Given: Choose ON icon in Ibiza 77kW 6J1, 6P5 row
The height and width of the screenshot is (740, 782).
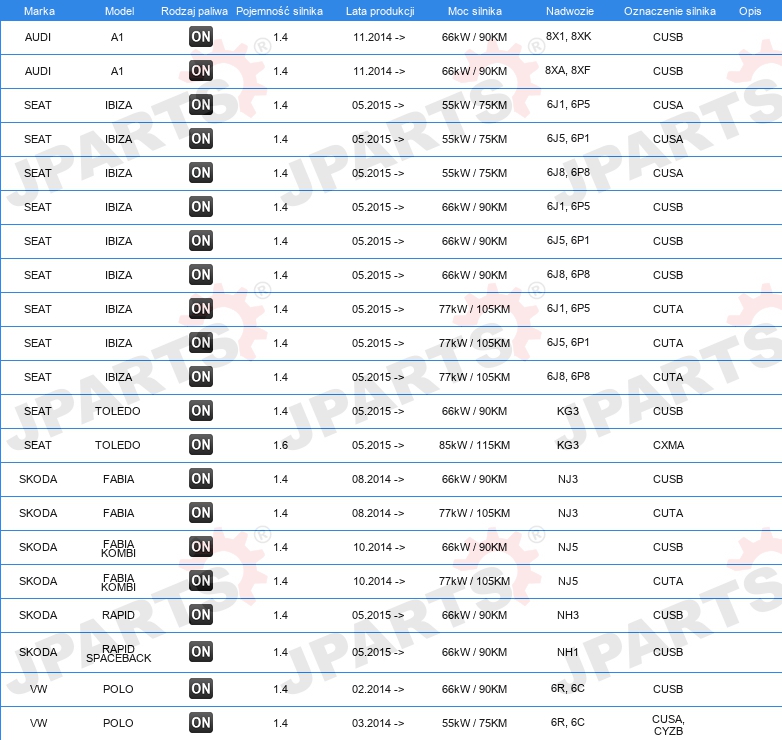Looking at the screenshot, I should point(201,308).
